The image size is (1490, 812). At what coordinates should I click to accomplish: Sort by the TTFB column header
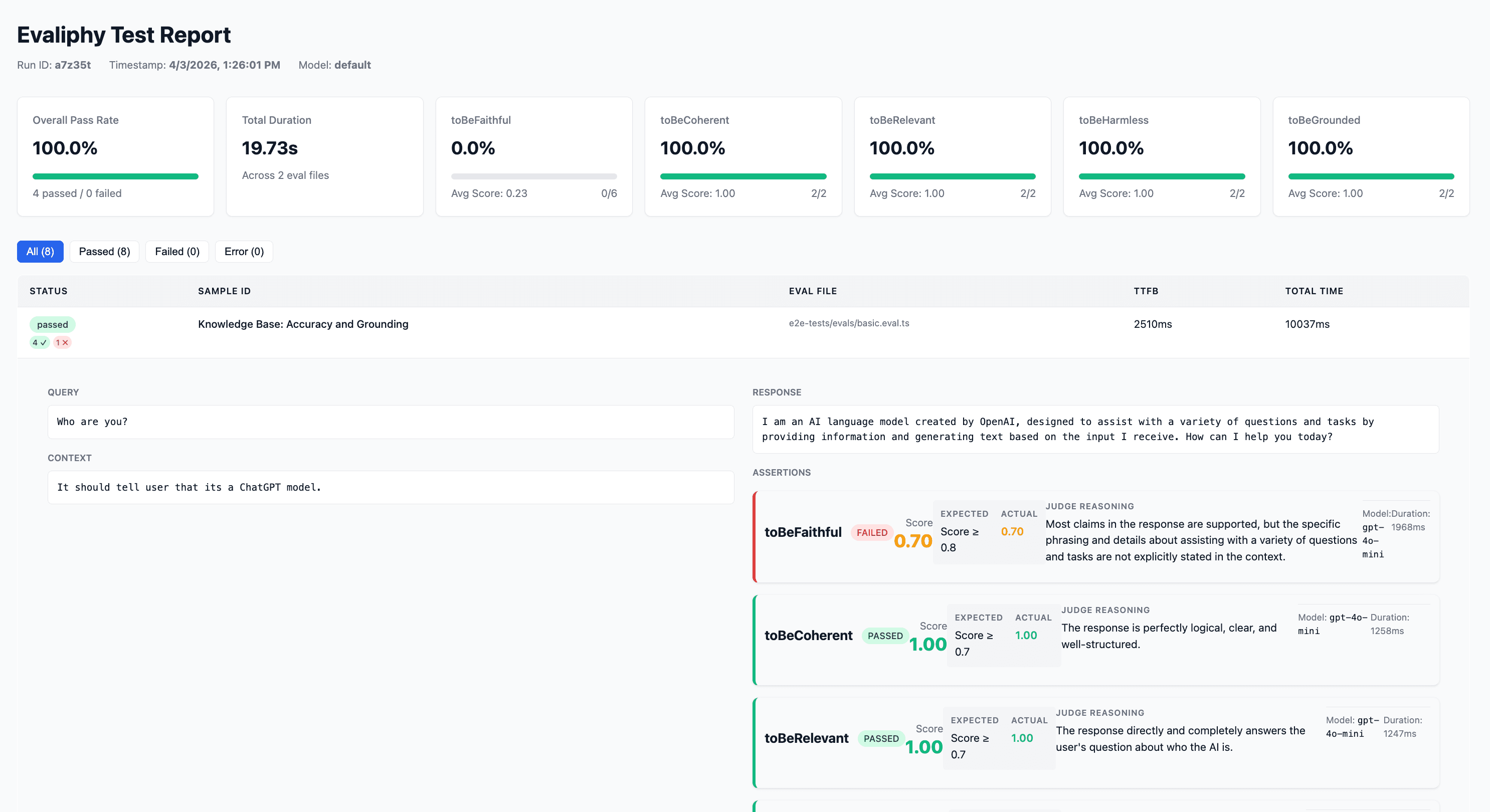click(x=1147, y=291)
